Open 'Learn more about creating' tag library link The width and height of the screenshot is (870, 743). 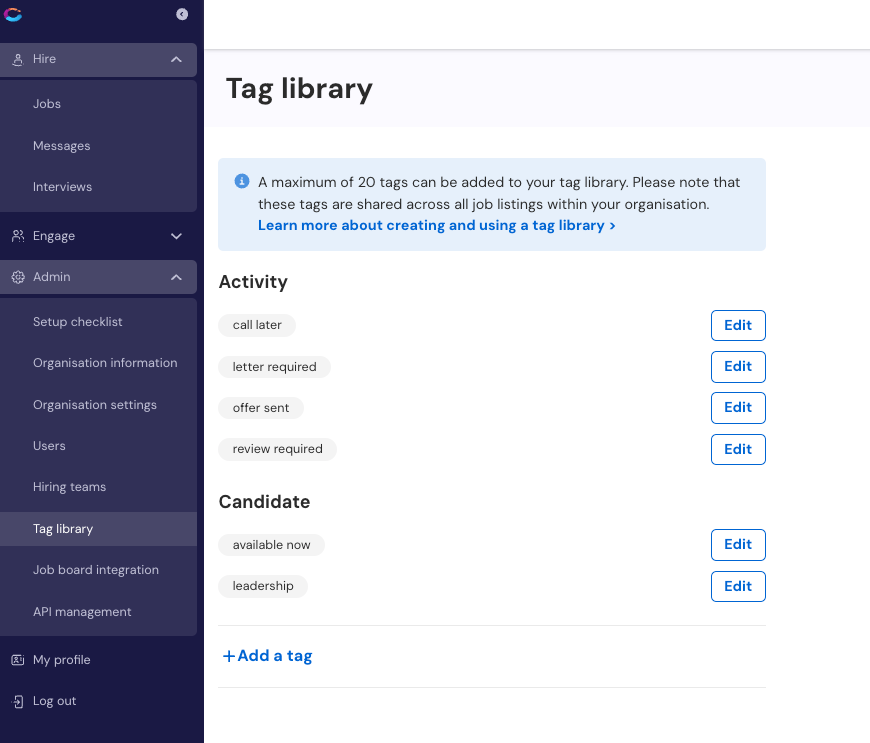[437, 226]
